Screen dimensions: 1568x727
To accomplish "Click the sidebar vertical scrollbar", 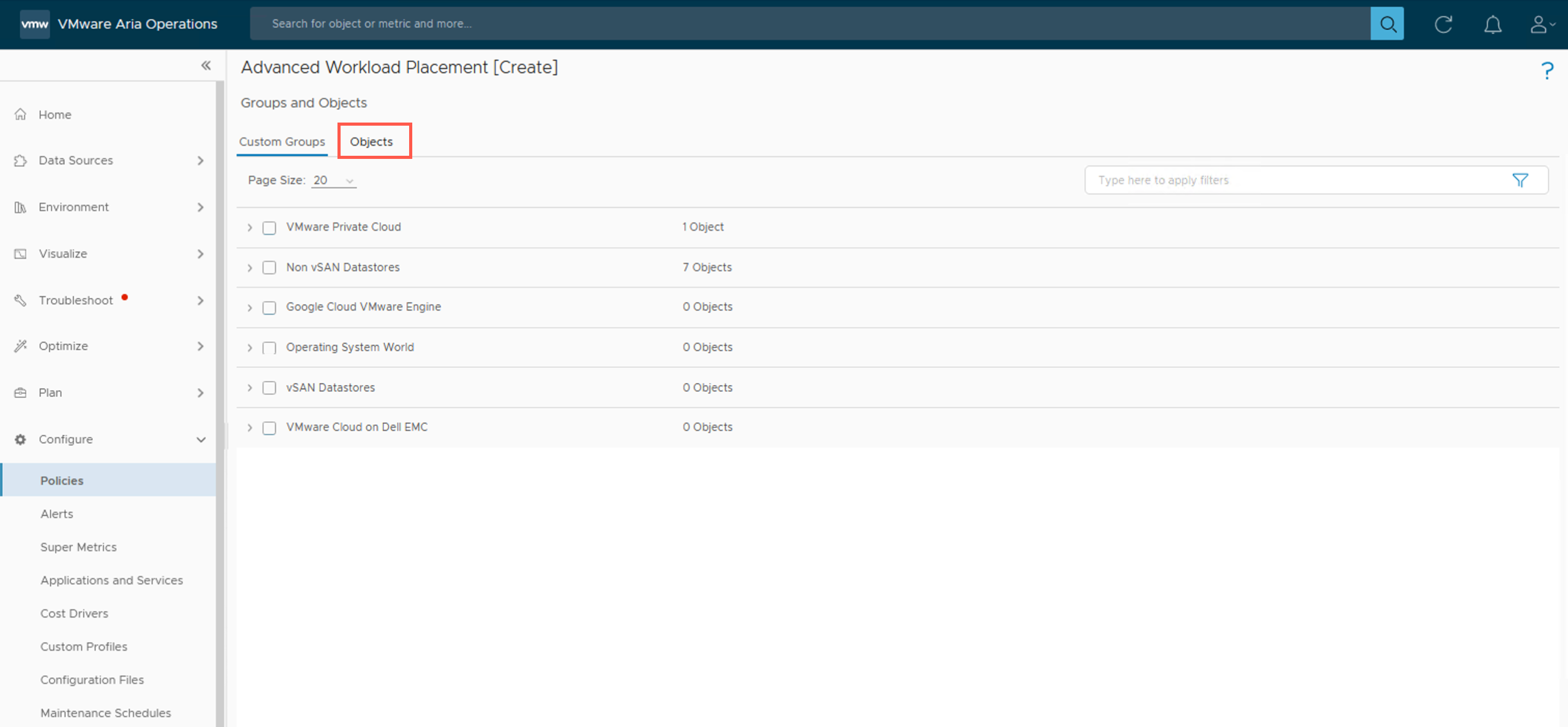I will click(220, 402).
